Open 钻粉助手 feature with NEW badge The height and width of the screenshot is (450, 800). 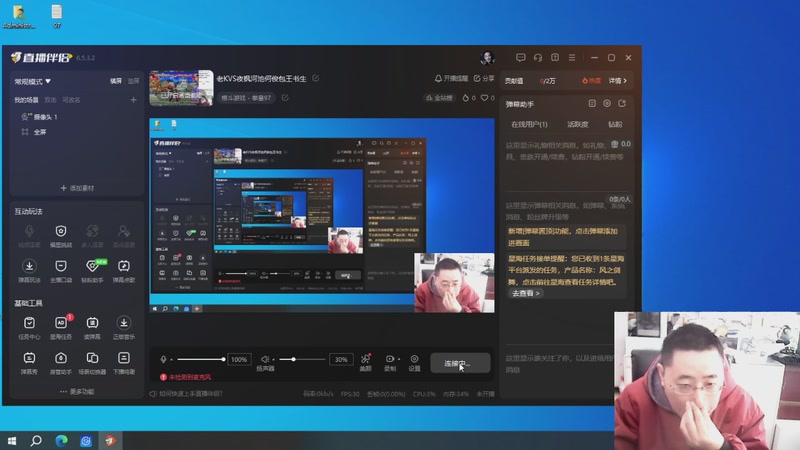[92, 271]
